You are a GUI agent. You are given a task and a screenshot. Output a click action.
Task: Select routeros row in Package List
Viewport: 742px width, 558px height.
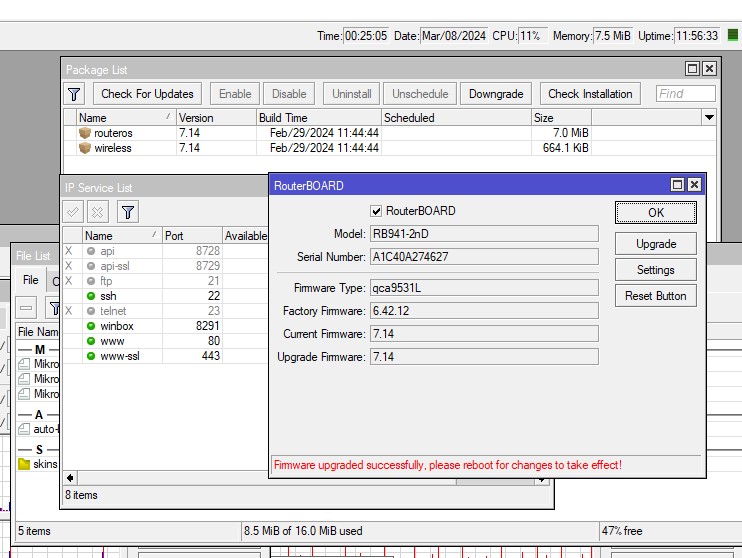tap(389, 133)
